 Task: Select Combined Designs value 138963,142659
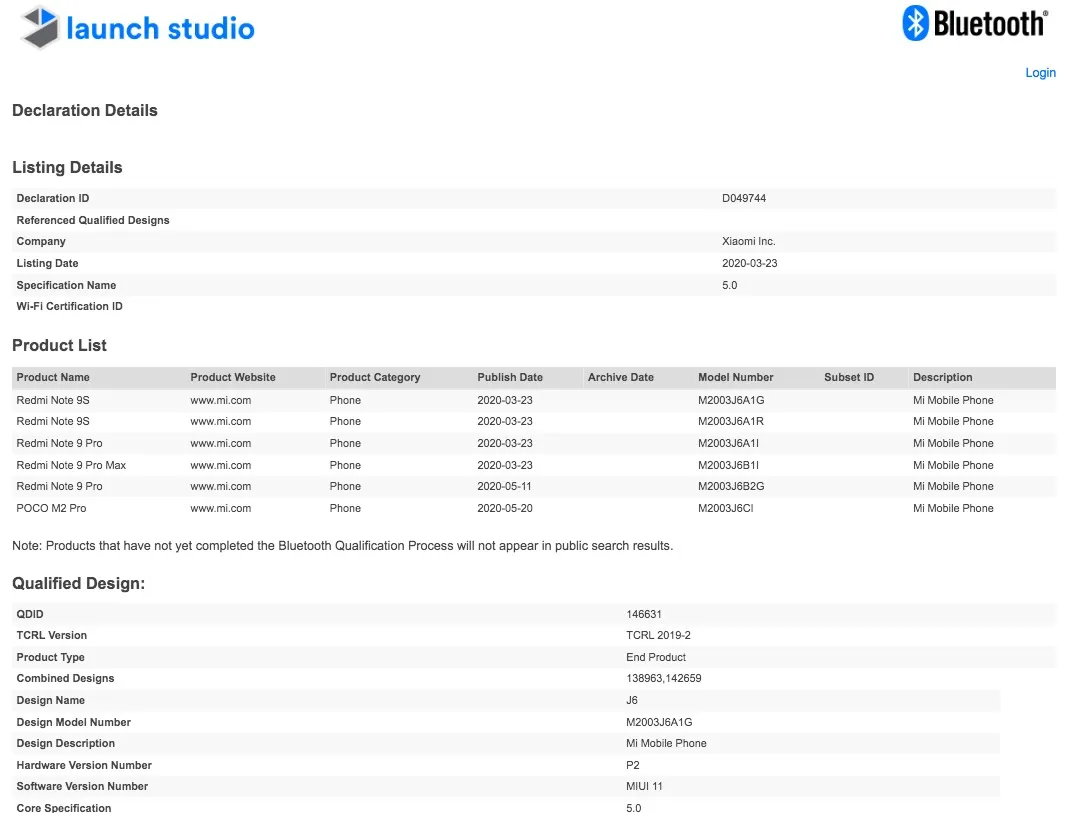point(664,678)
